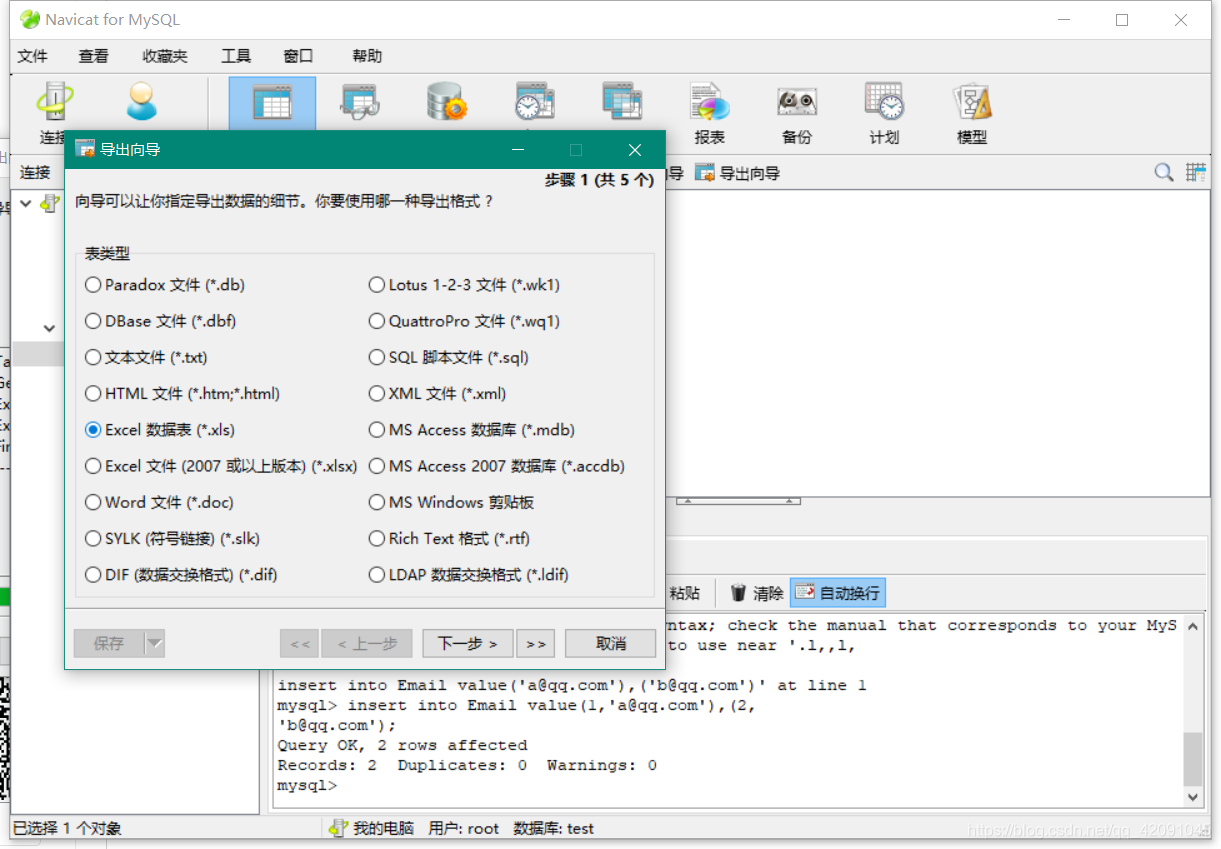Viewport: 1221px width, 849px height.
Task: Select DIF (*.dif) format
Action: click(x=181, y=575)
